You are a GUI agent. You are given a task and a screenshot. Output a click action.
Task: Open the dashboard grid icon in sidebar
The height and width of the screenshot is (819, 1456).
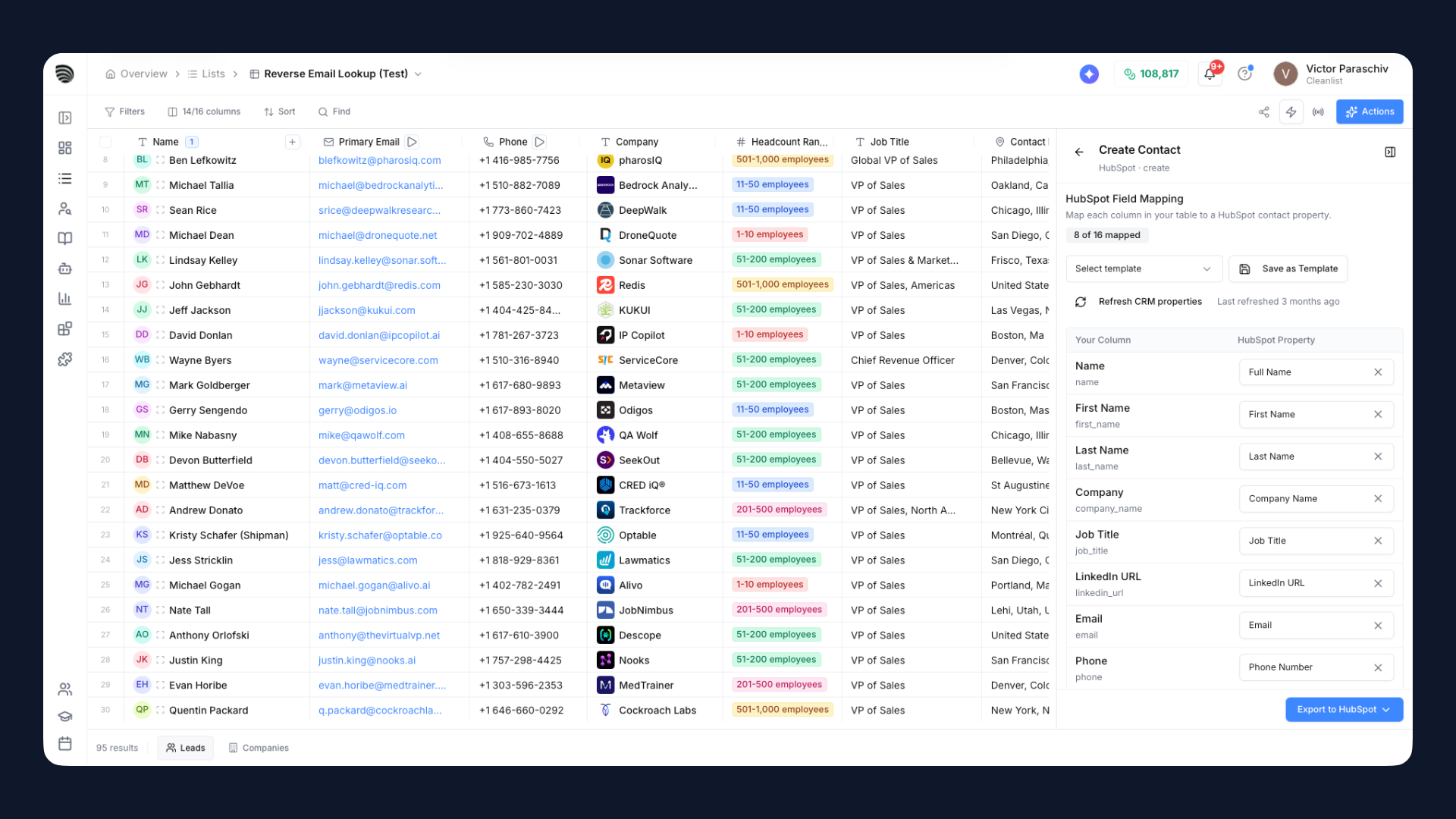pos(65,148)
